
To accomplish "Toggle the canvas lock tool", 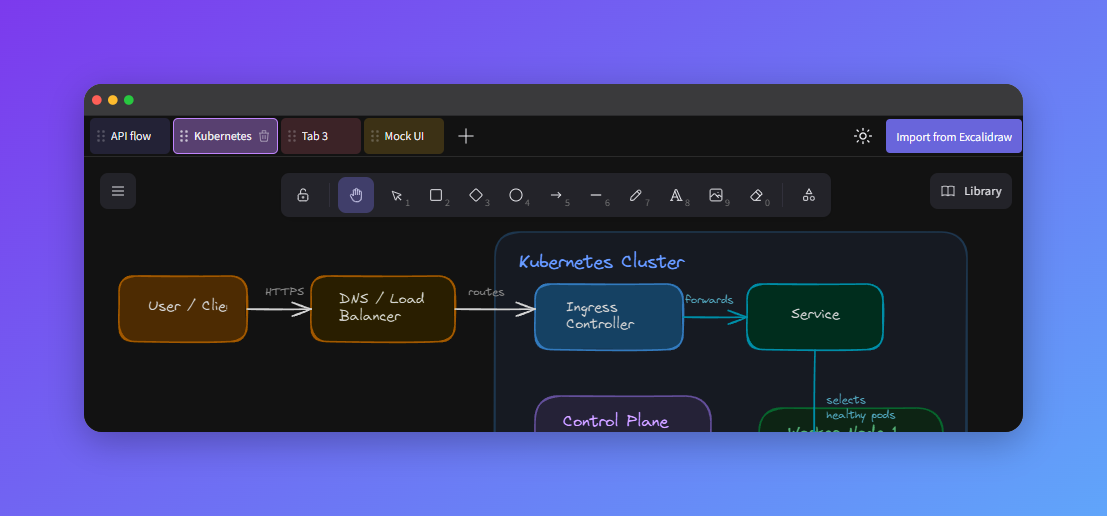I will click(303, 196).
